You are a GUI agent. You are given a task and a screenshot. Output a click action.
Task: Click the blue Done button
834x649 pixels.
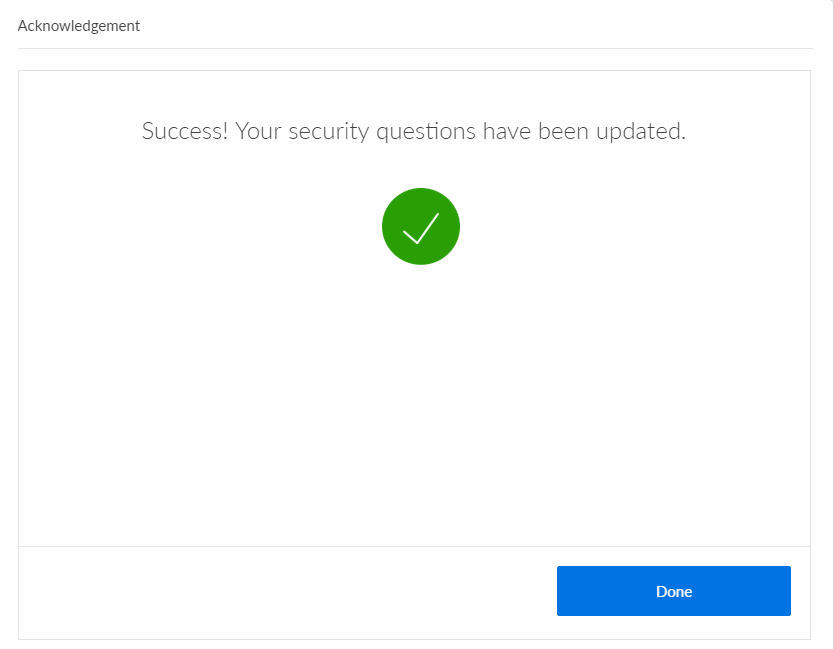pos(673,591)
